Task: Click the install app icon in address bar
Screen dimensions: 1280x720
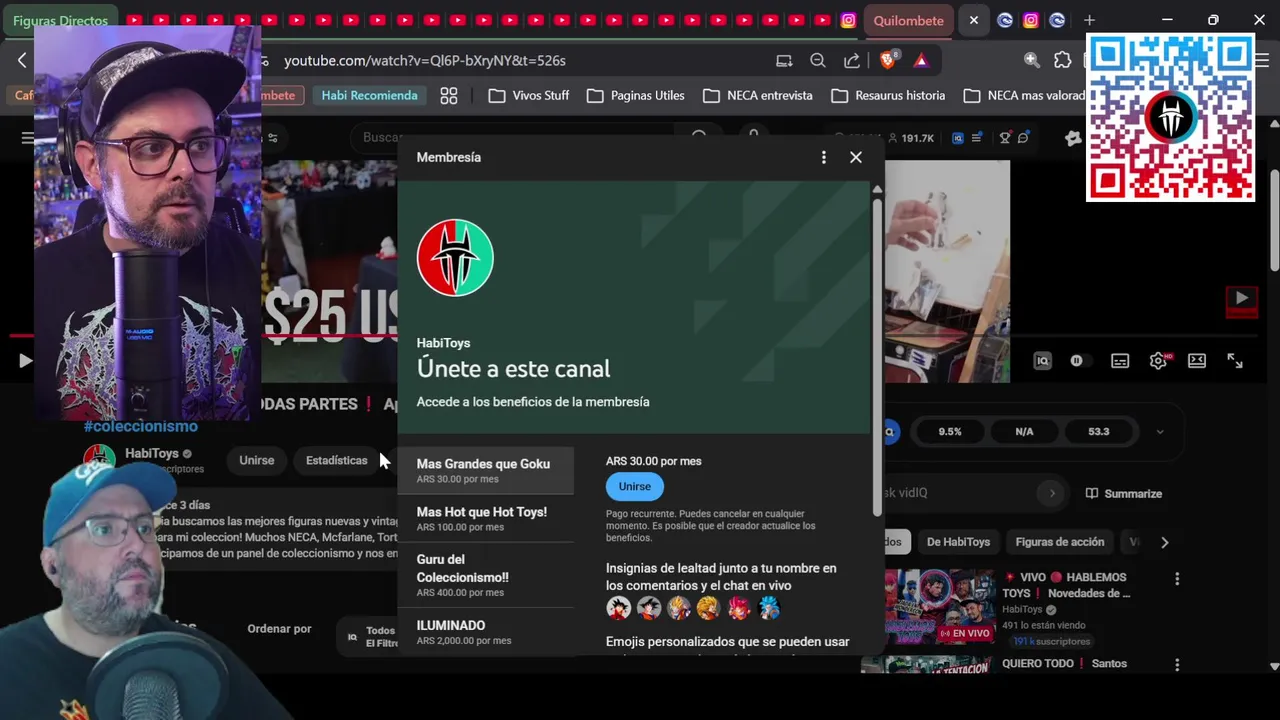Action: pos(784,60)
